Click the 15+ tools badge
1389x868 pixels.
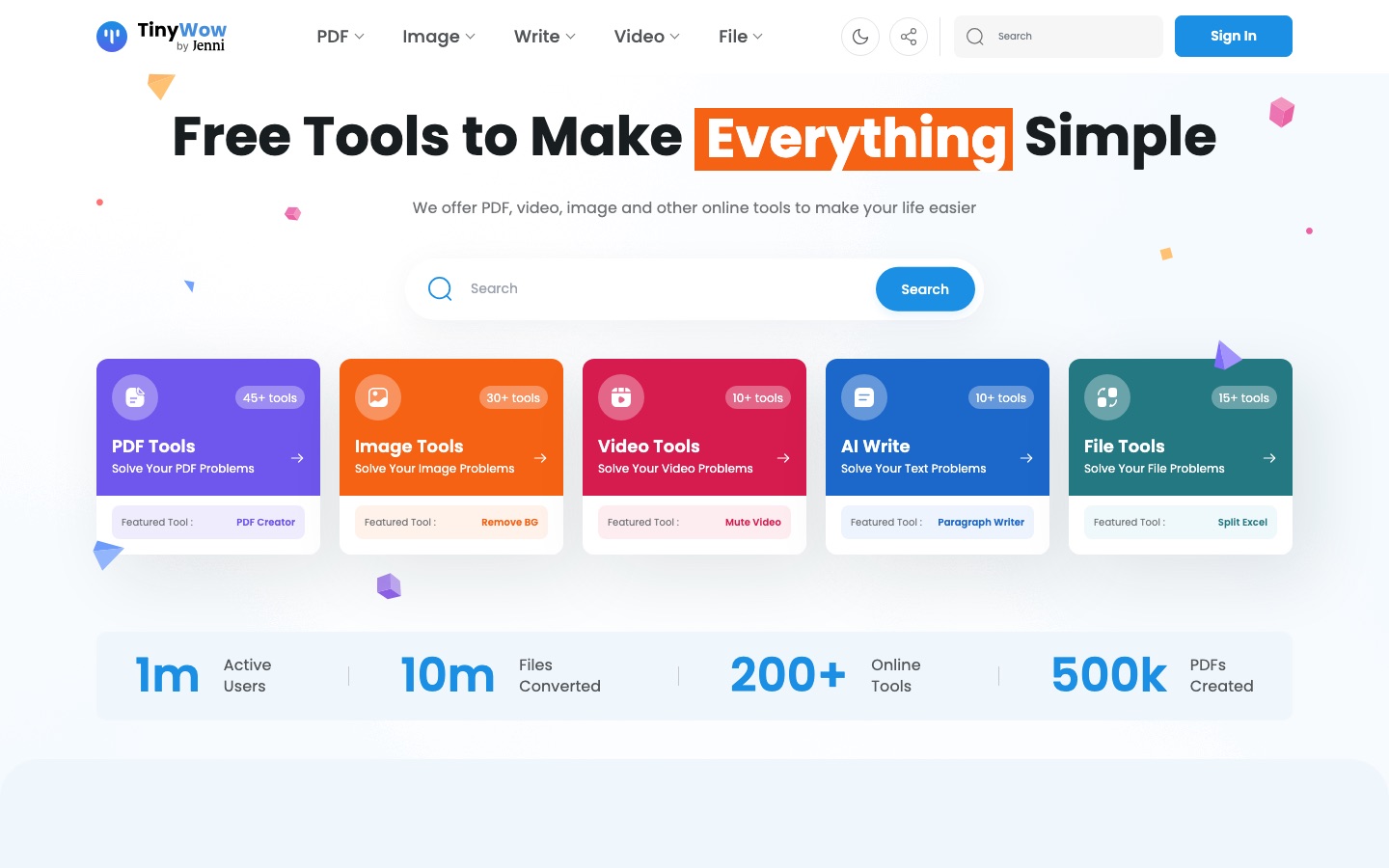[x=1243, y=397]
